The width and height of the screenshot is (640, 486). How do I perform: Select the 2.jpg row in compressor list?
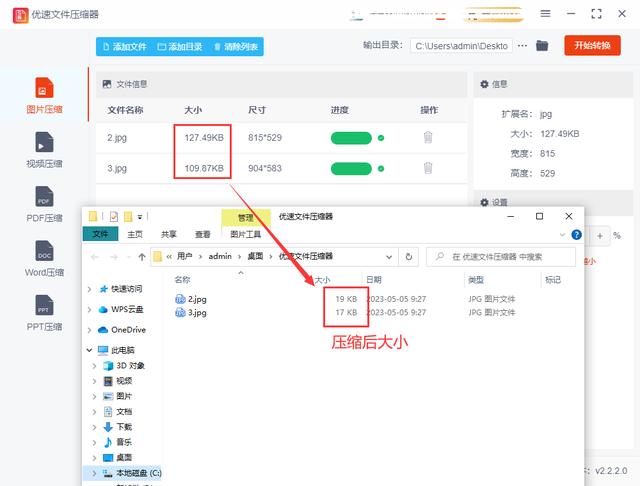click(x=282, y=138)
